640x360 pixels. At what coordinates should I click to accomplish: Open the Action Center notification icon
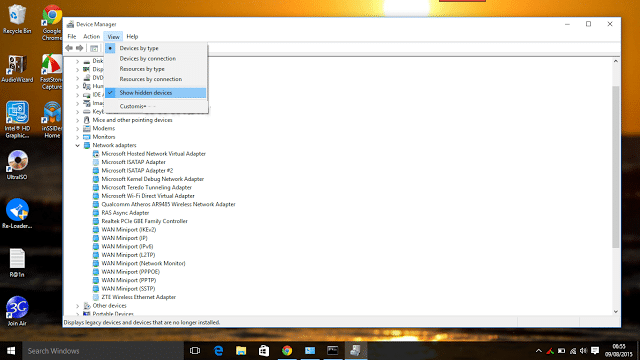[x=595, y=351]
